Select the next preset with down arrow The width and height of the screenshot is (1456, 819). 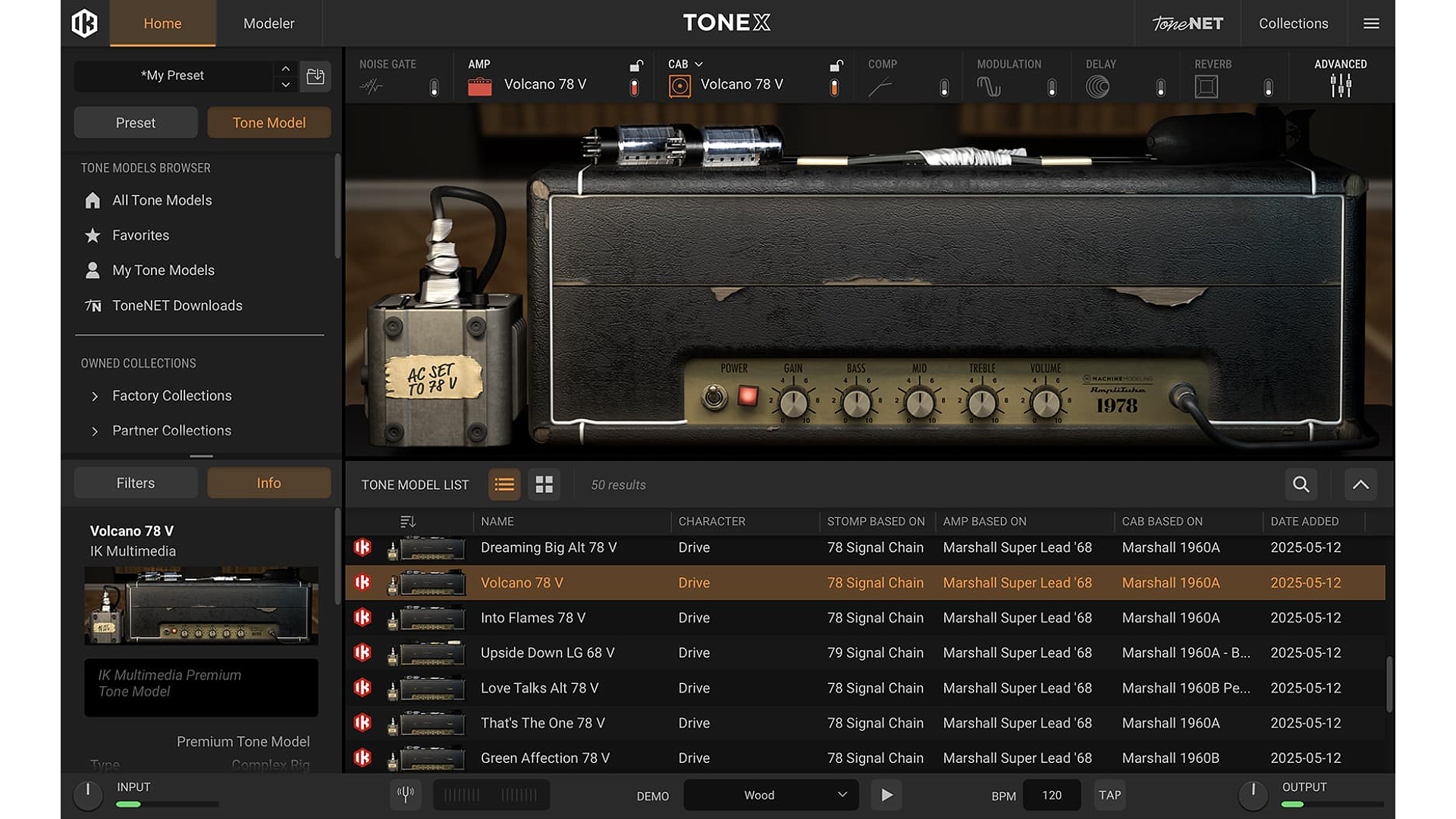click(285, 84)
